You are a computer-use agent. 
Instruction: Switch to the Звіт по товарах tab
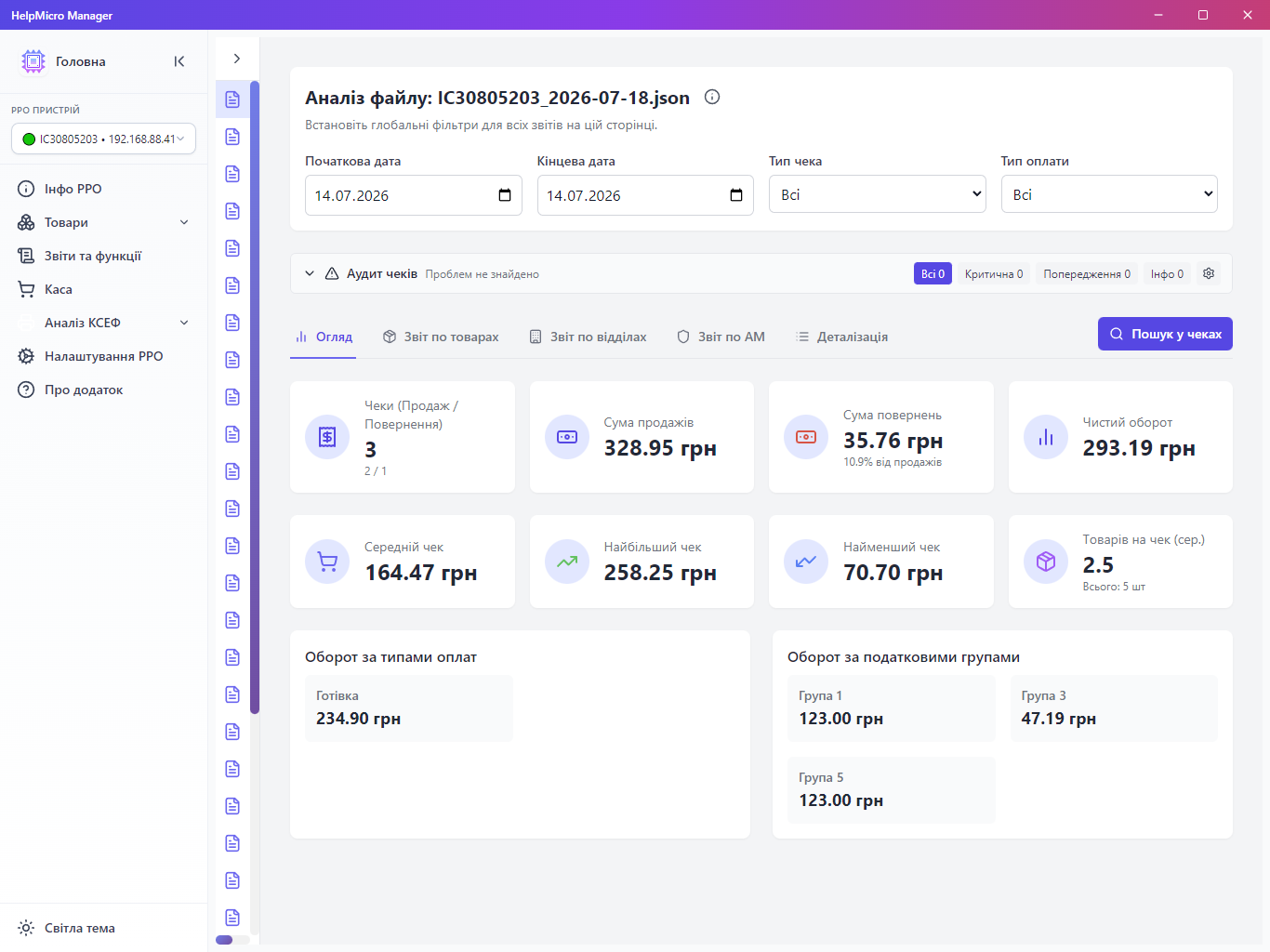click(441, 337)
